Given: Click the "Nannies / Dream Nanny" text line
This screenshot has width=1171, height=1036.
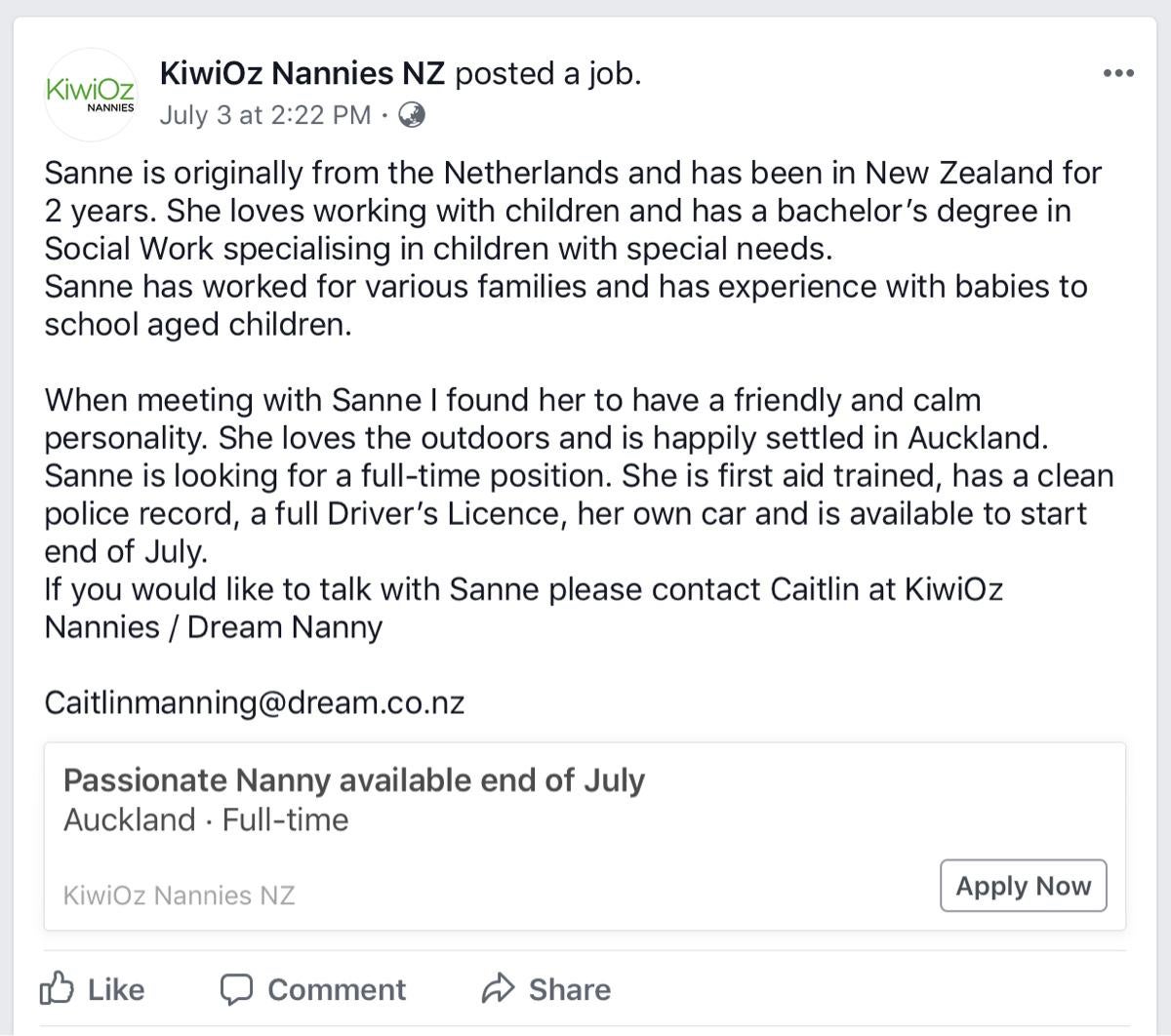Looking at the screenshot, I should (x=214, y=626).
